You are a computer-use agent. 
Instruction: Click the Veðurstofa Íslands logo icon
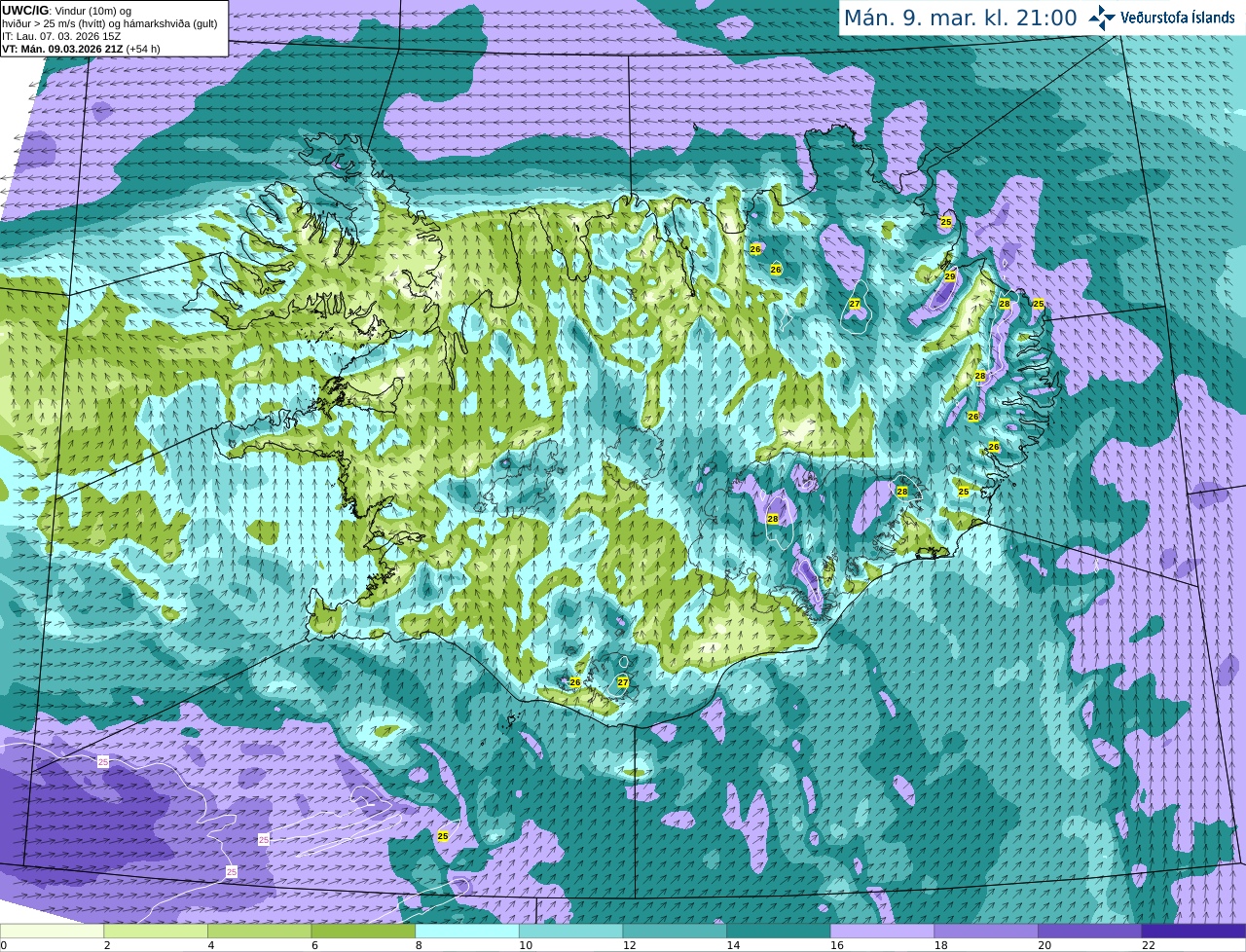click(x=1102, y=18)
